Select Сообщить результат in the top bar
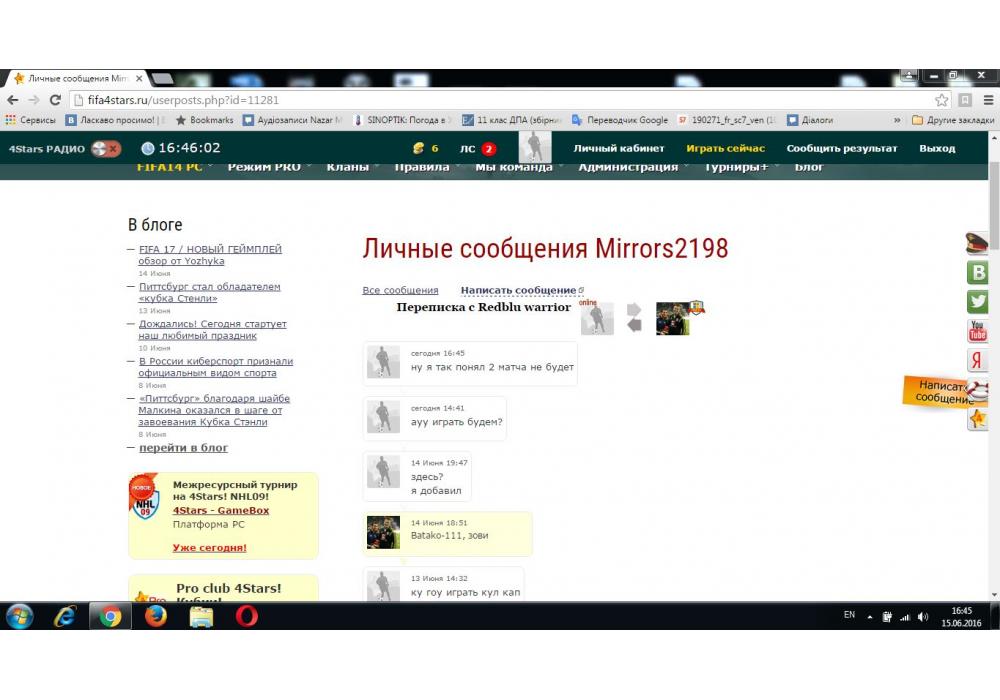The width and height of the screenshot is (1000, 700). click(x=841, y=148)
